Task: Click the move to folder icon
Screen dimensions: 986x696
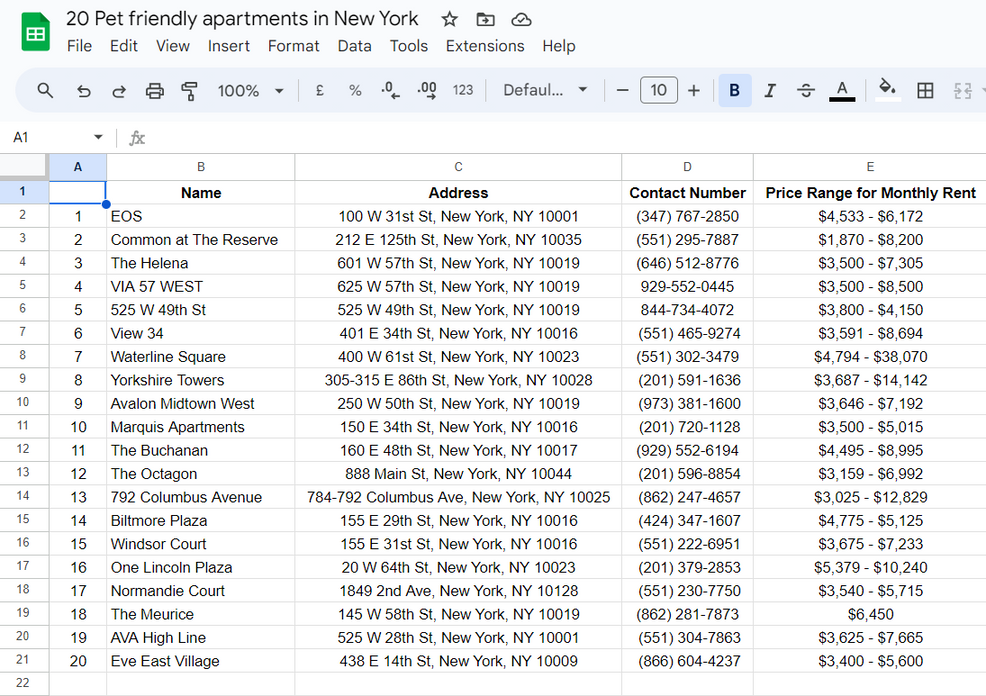Action: tap(485, 19)
